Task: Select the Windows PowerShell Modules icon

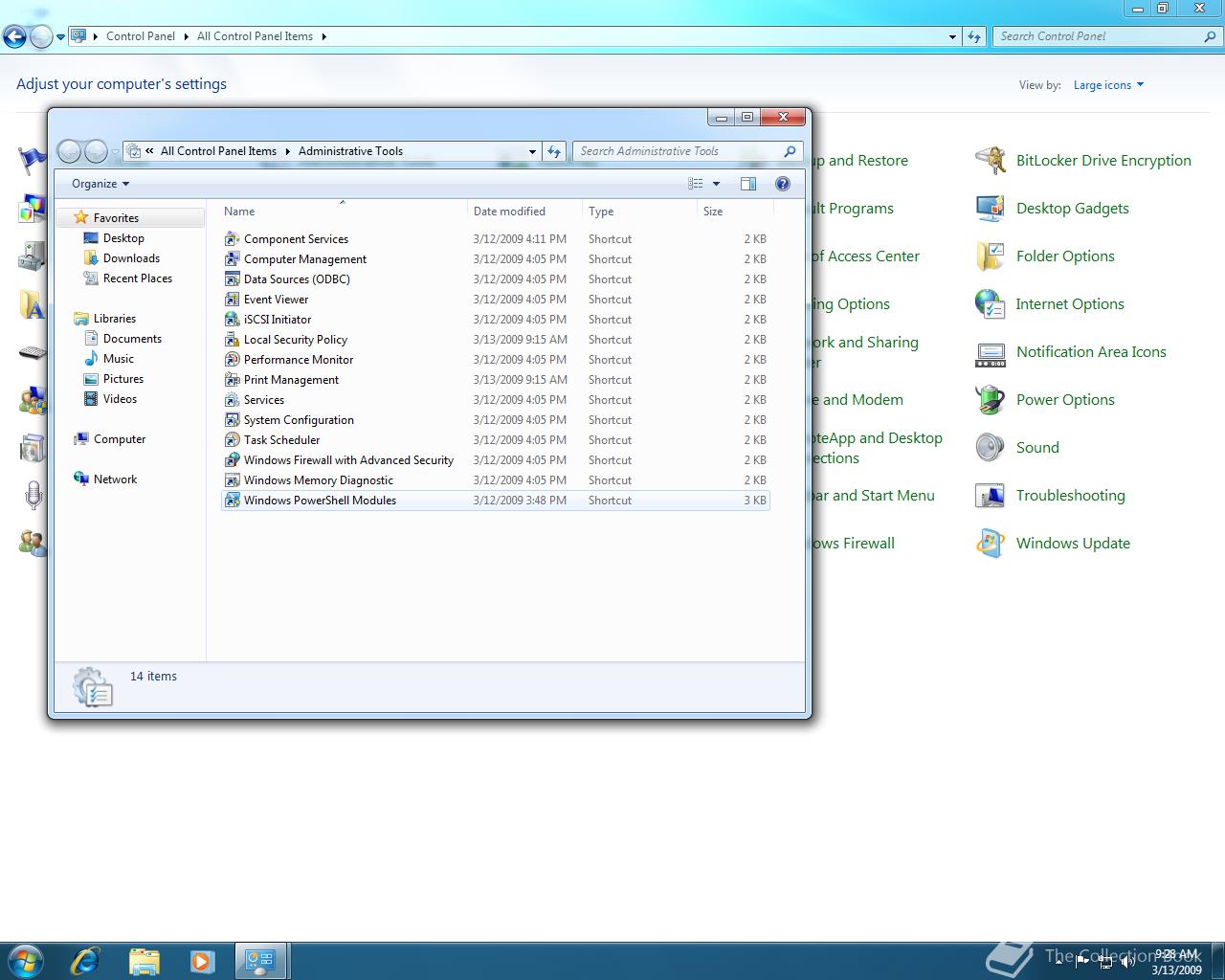Action: pyautogui.click(x=232, y=501)
